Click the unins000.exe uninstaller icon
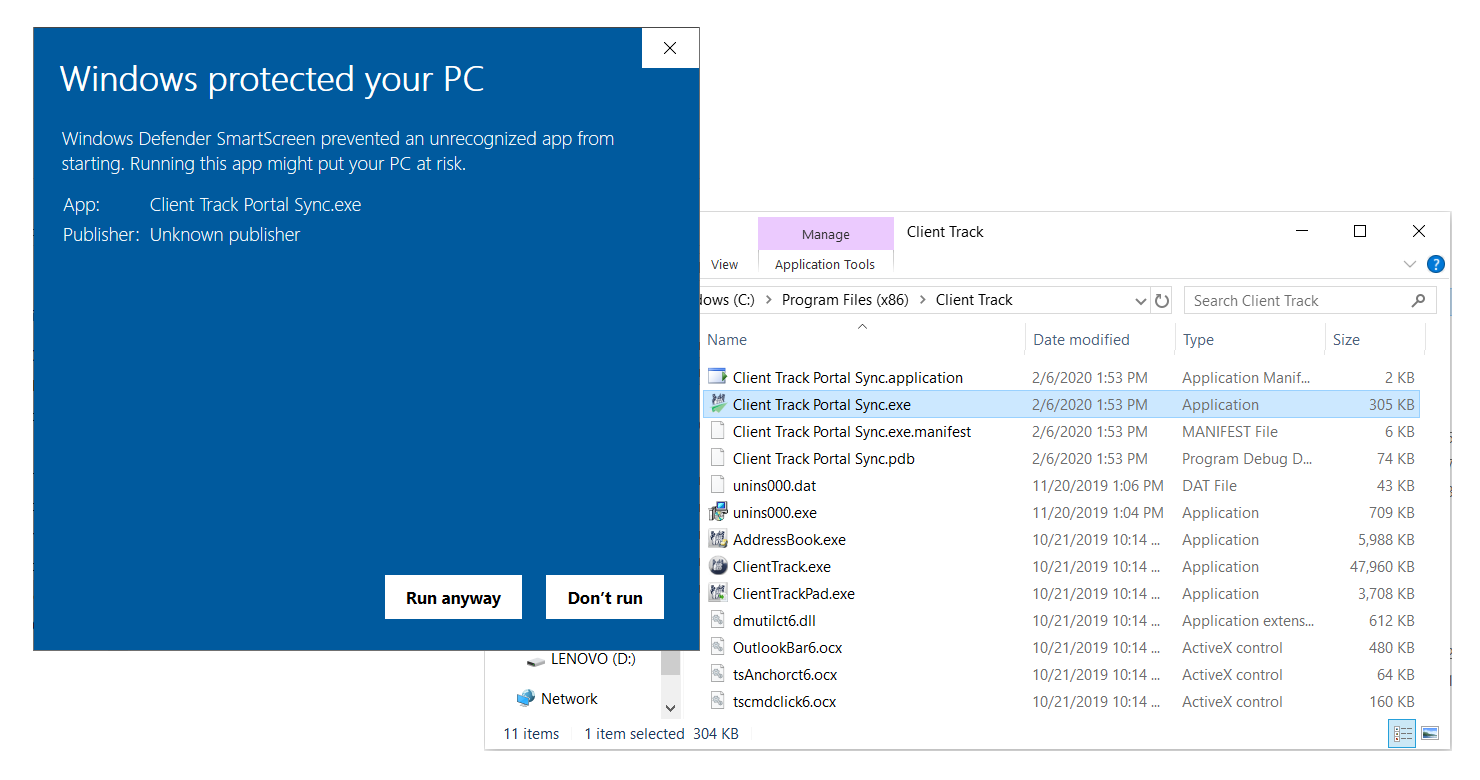This screenshot has height=780, width=1480. click(x=717, y=512)
